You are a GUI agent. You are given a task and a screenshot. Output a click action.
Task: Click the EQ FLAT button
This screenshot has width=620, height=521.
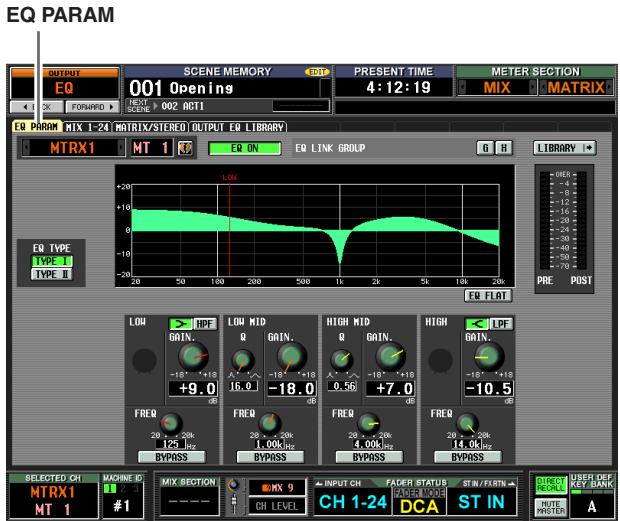[488, 296]
